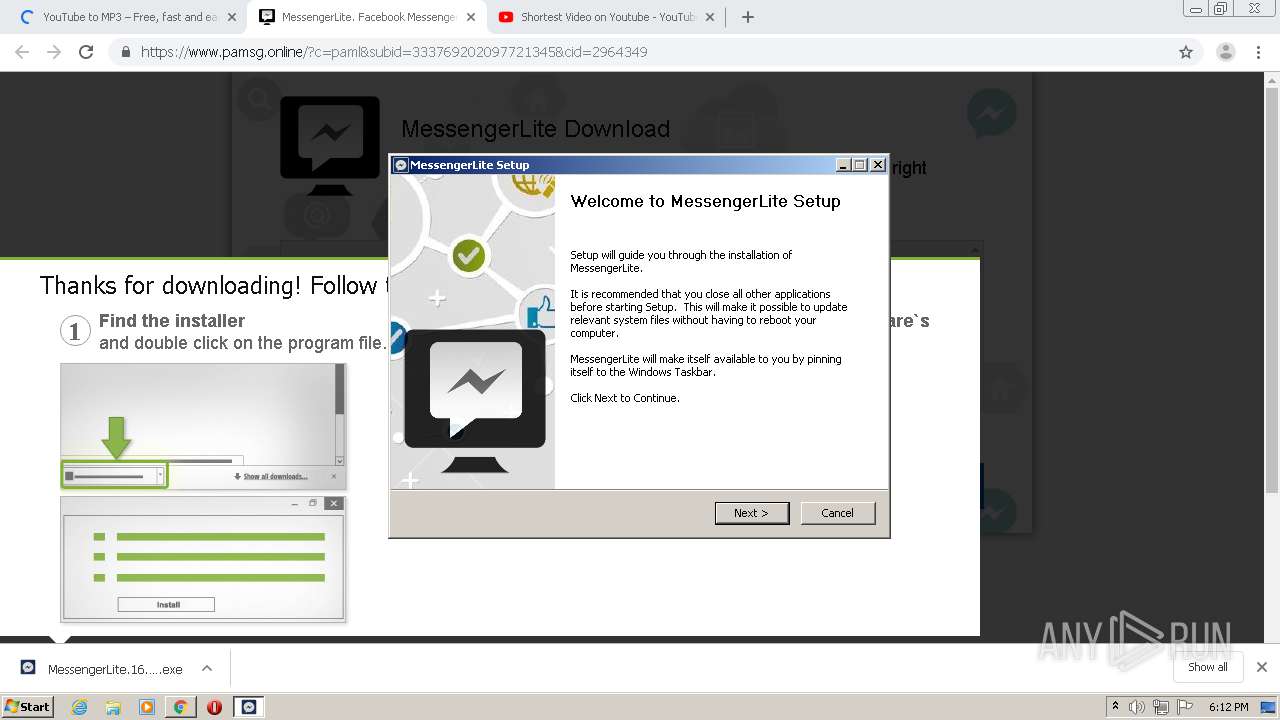
Task: Switch to MessengerLite Facebook Messenger tab
Action: (x=368, y=17)
